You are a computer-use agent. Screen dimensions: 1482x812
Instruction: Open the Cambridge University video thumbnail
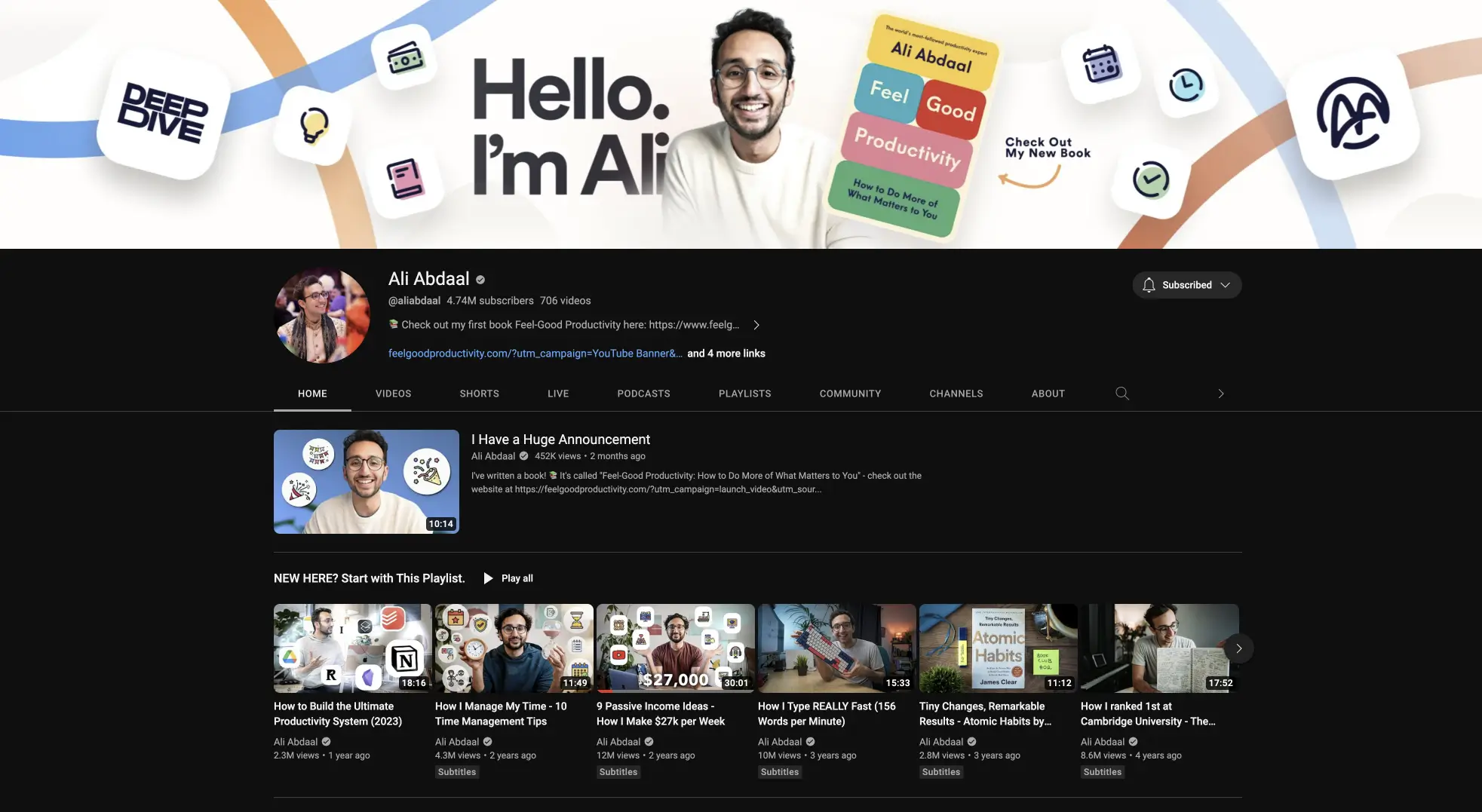[x=1159, y=648]
